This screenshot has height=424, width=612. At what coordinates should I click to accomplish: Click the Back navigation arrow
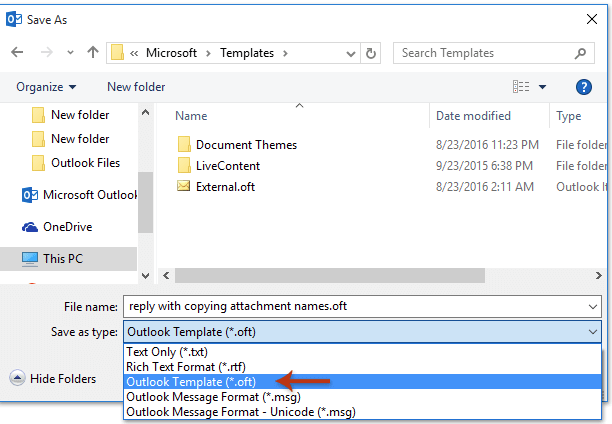[x=17, y=52]
